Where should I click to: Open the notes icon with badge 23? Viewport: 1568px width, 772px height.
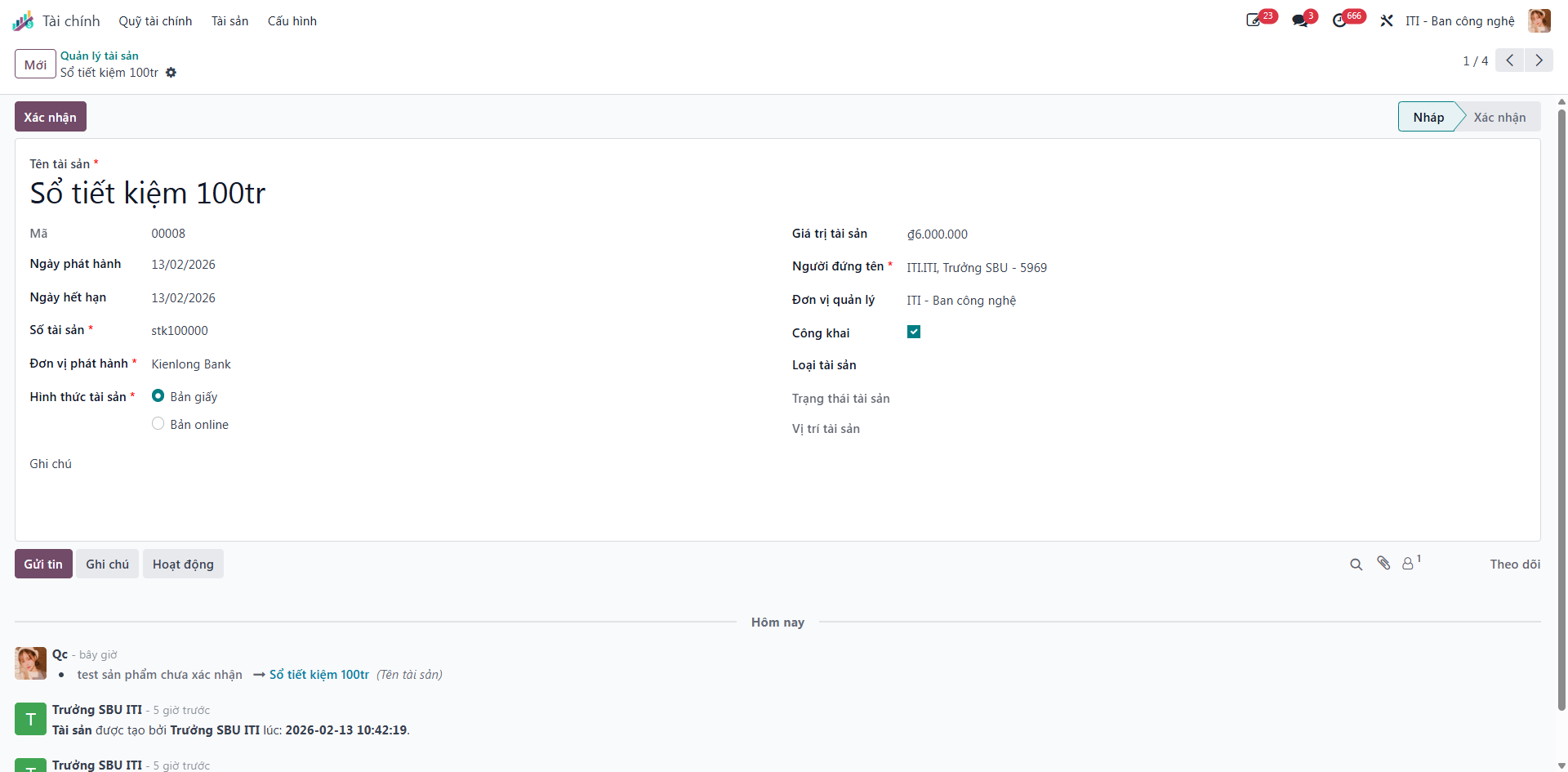click(1254, 20)
